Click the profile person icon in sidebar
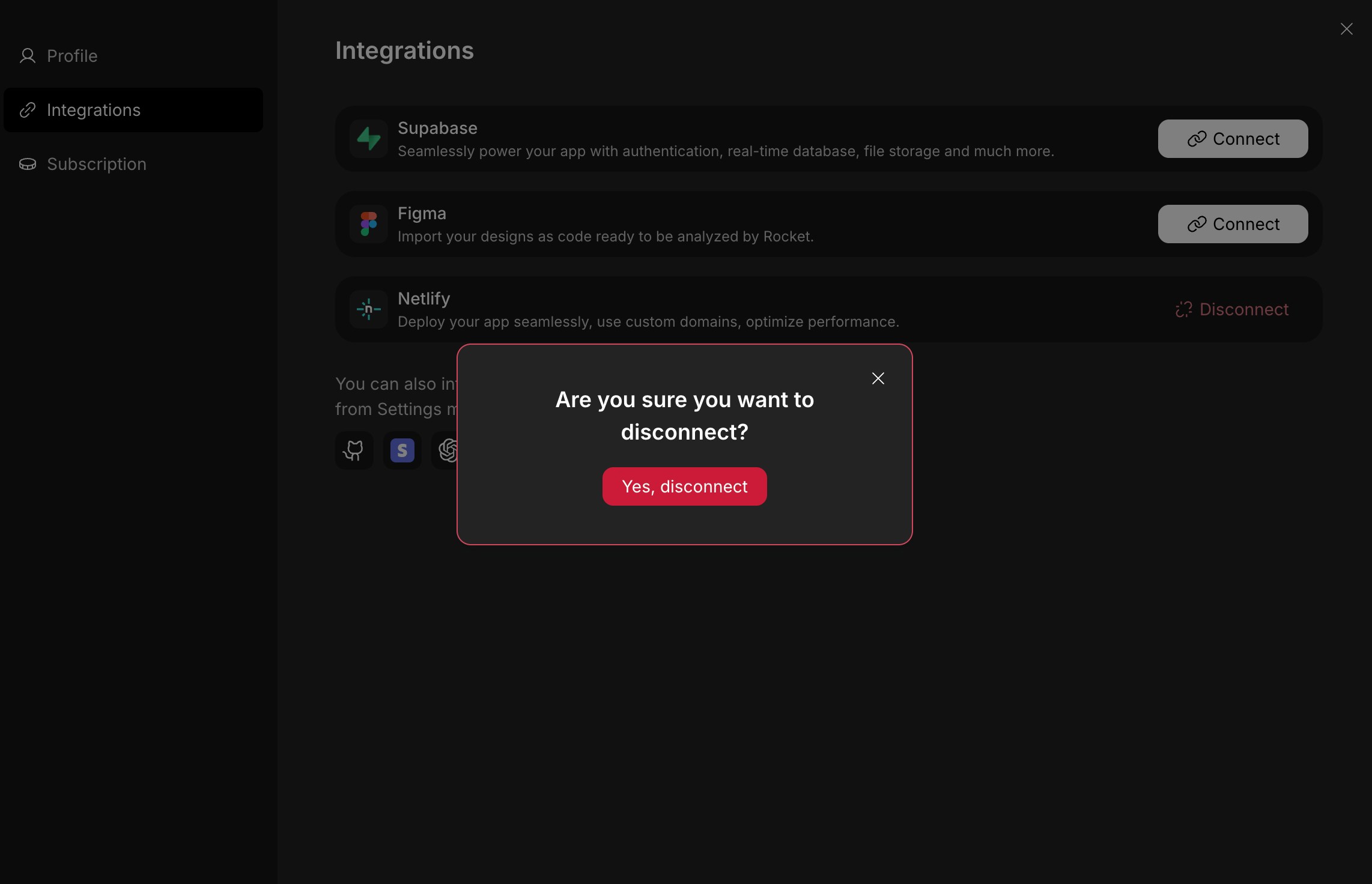 pos(28,56)
